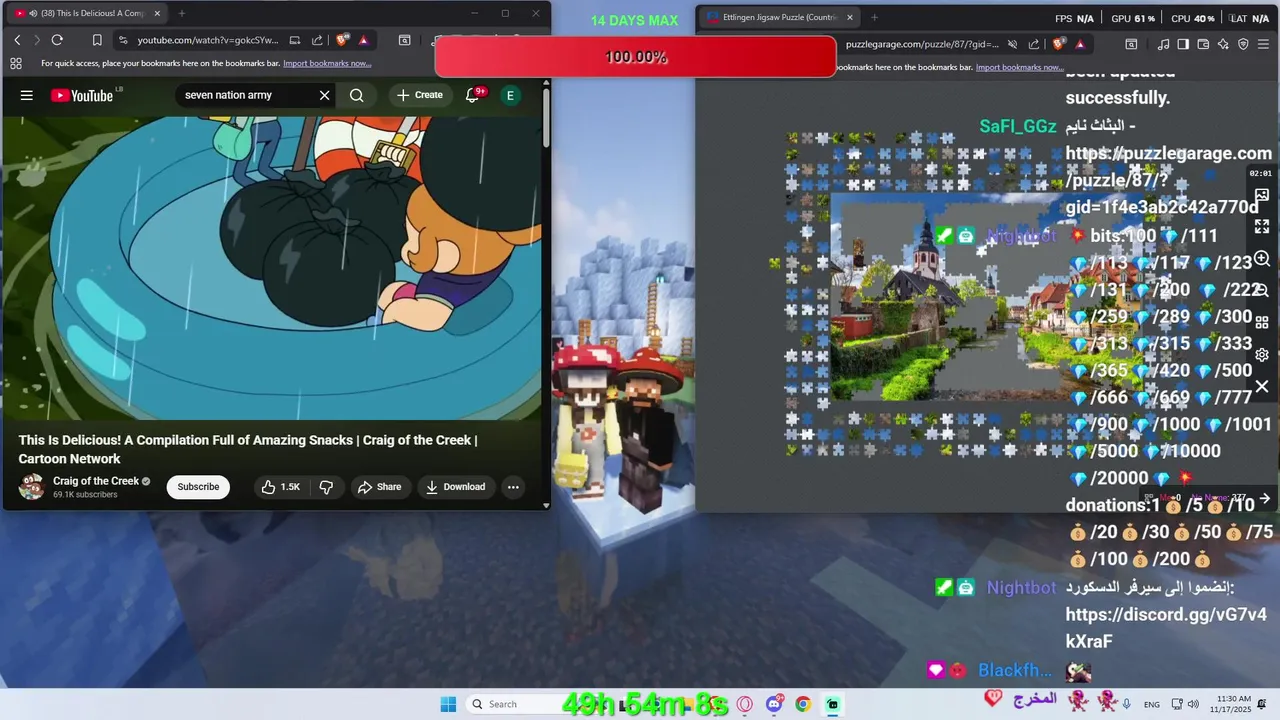
Task: Select the This Is Delicious YouTube tab
Action: pyautogui.click(x=88, y=13)
